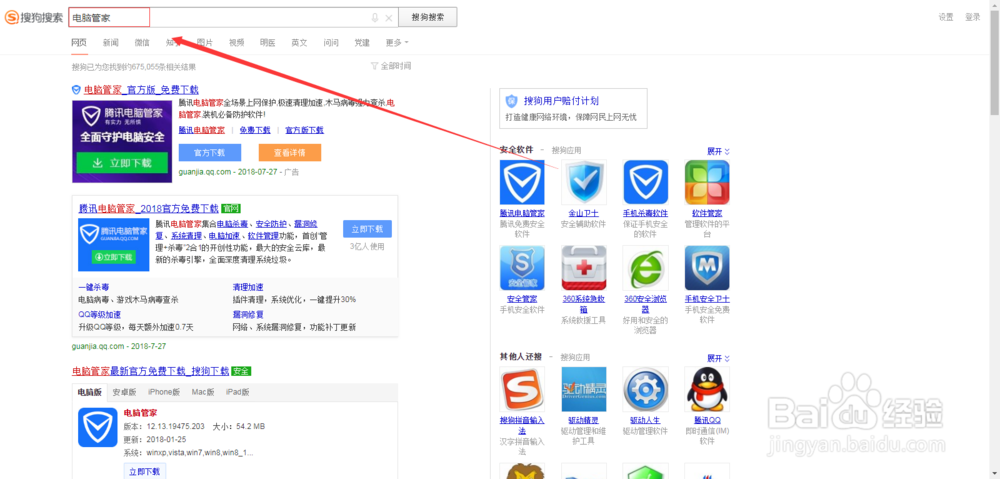Open the 手机安全卫士 shield M icon
This screenshot has height=479, width=1000.
pyautogui.click(x=707, y=268)
